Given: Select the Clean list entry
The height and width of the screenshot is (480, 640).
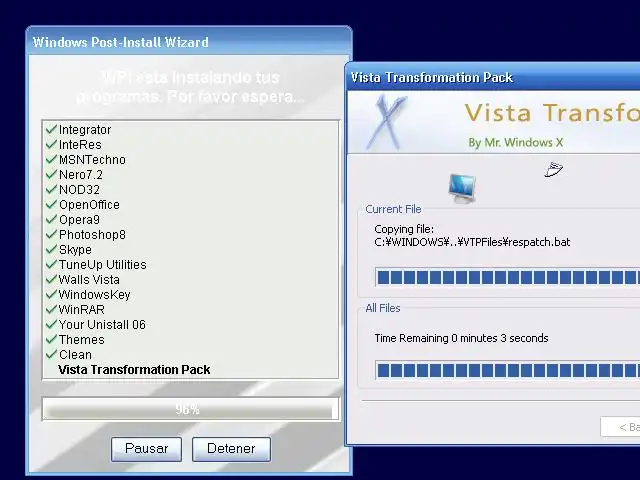Looking at the screenshot, I should [x=75, y=355].
